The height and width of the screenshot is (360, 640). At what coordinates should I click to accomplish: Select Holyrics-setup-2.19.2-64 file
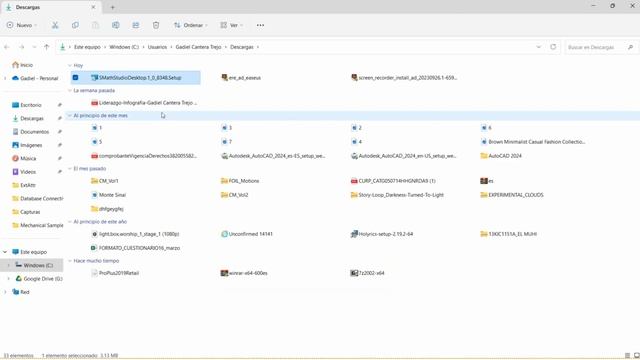coord(382,234)
